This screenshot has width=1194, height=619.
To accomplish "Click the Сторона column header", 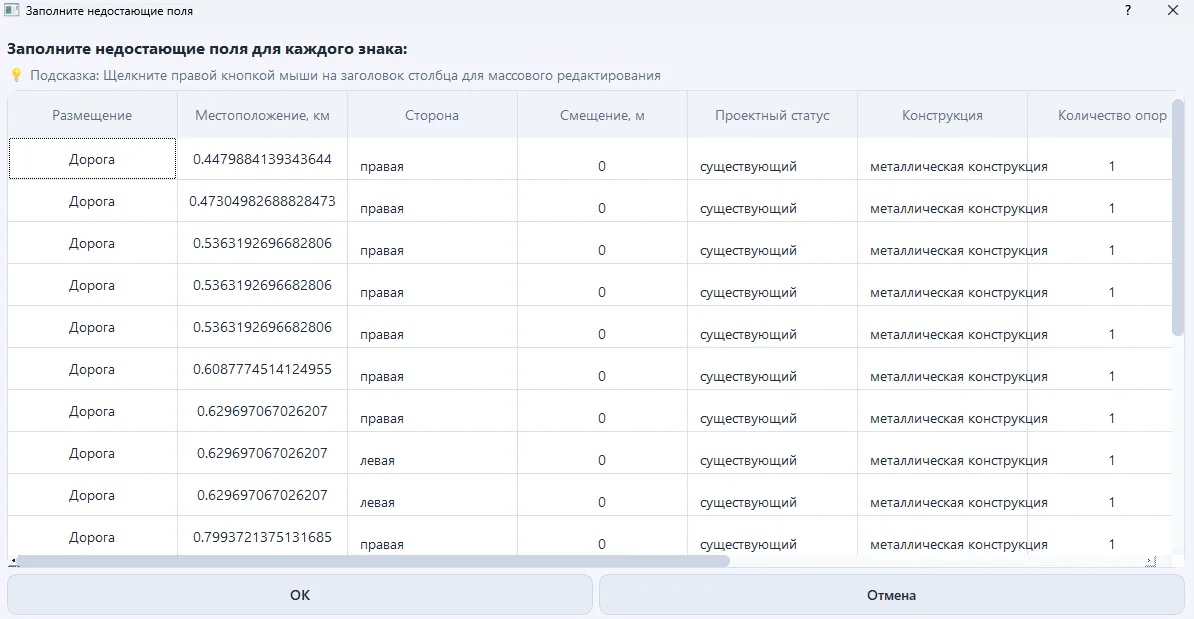I will click(x=432, y=115).
